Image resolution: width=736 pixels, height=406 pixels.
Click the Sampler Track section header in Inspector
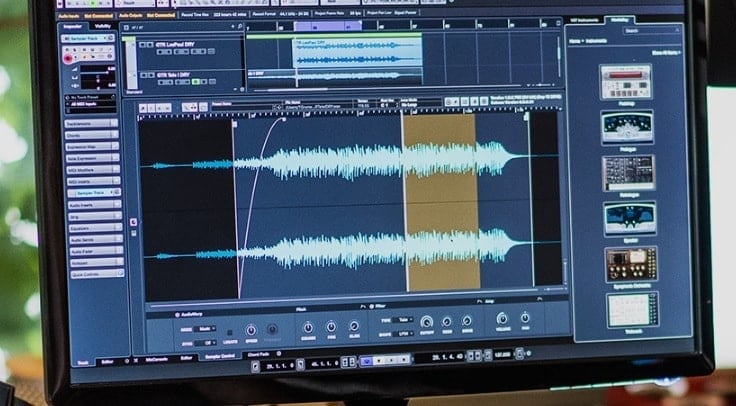[x=94, y=192]
